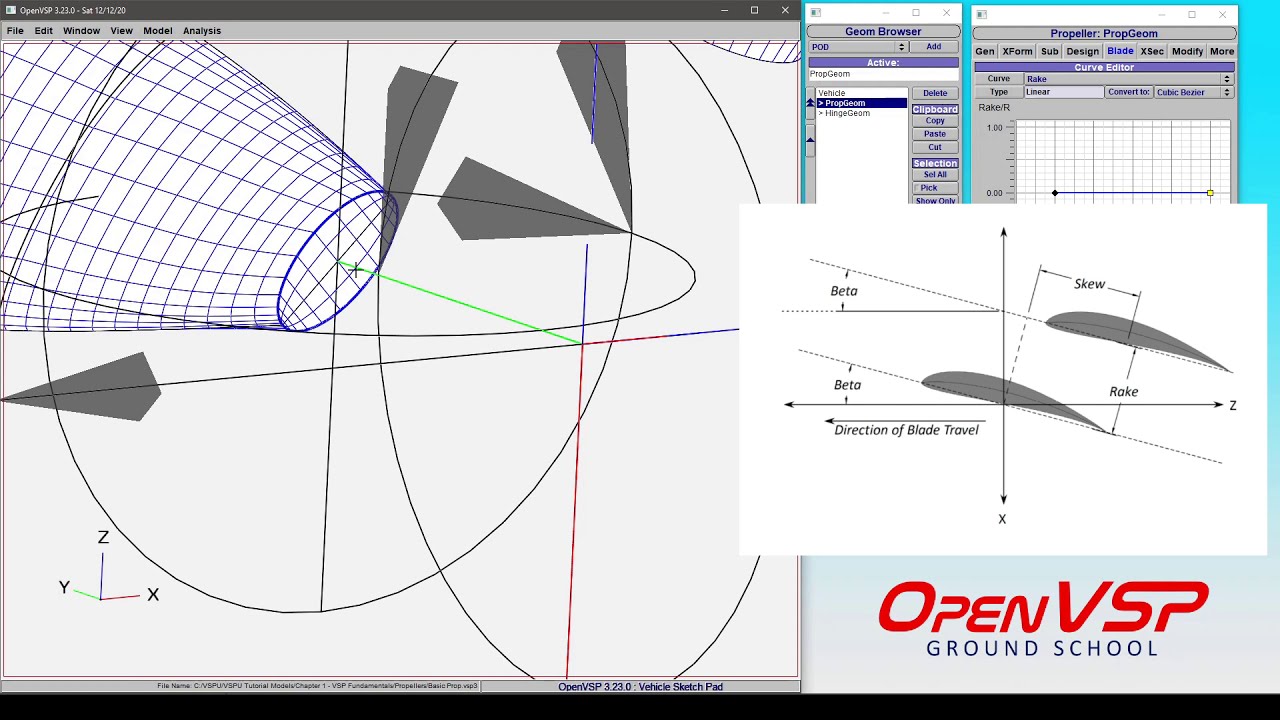Screen dimensions: 1280x720
Task: Click the Copy clipboard button
Action: click(935, 121)
